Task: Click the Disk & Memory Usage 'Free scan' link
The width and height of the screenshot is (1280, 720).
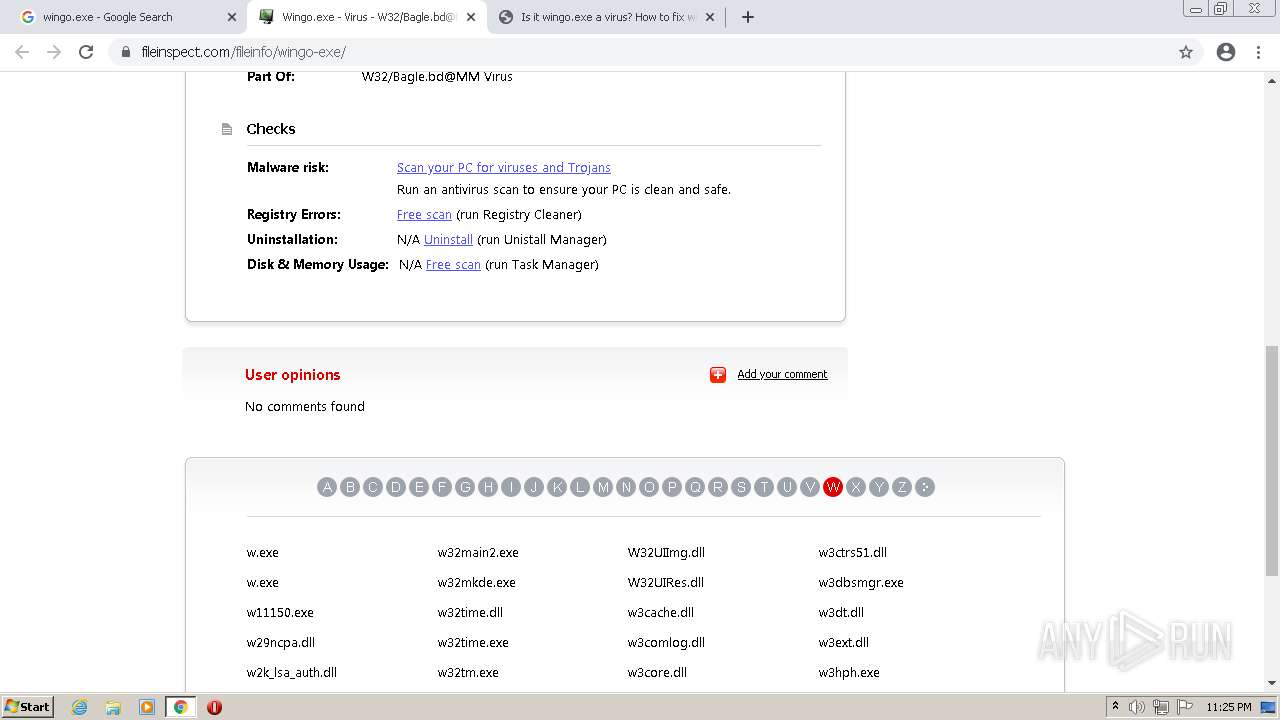Action: tap(453, 264)
